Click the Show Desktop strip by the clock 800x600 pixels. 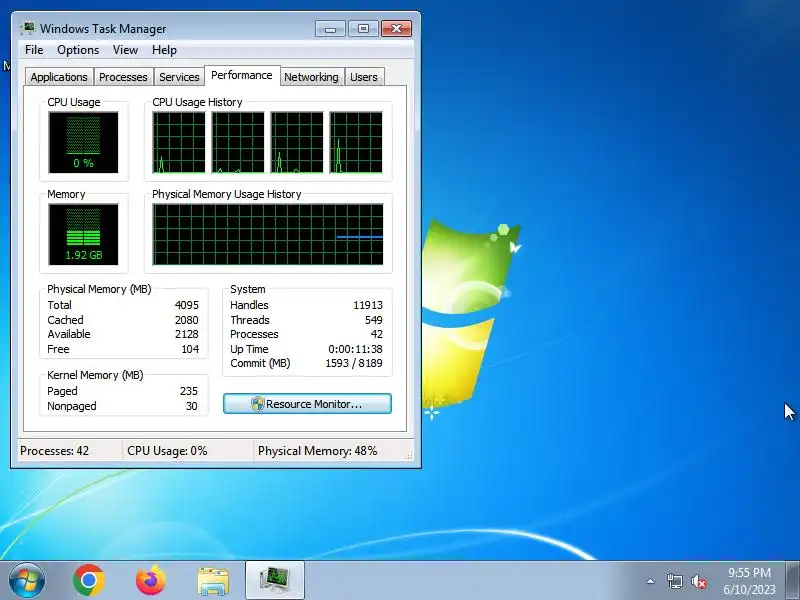pos(793,581)
